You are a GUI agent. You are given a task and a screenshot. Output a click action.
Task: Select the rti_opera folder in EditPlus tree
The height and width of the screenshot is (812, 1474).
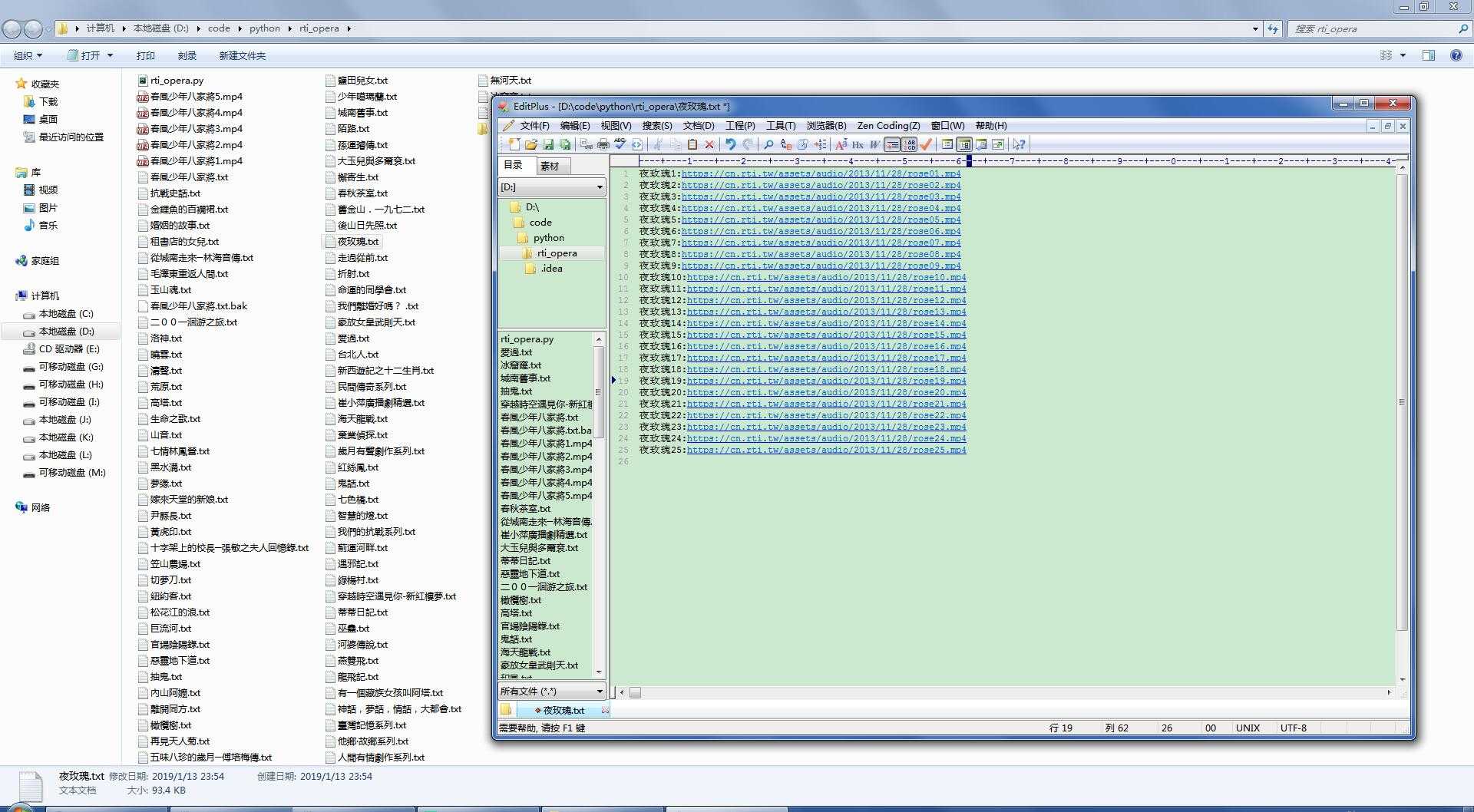(557, 253)
